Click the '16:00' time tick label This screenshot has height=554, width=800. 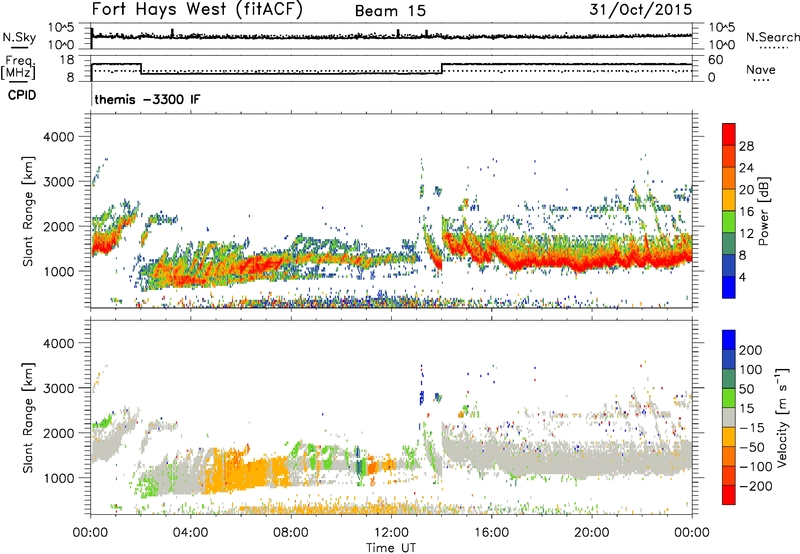[x=491, y=533]
